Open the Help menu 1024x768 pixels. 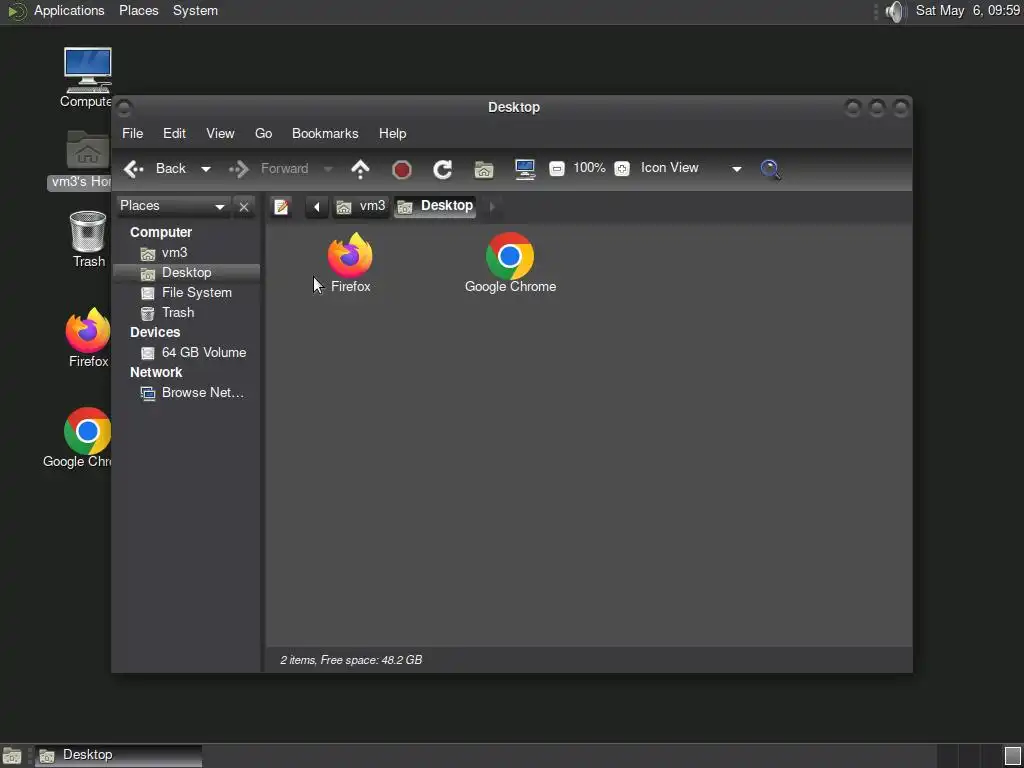[392, 133]
